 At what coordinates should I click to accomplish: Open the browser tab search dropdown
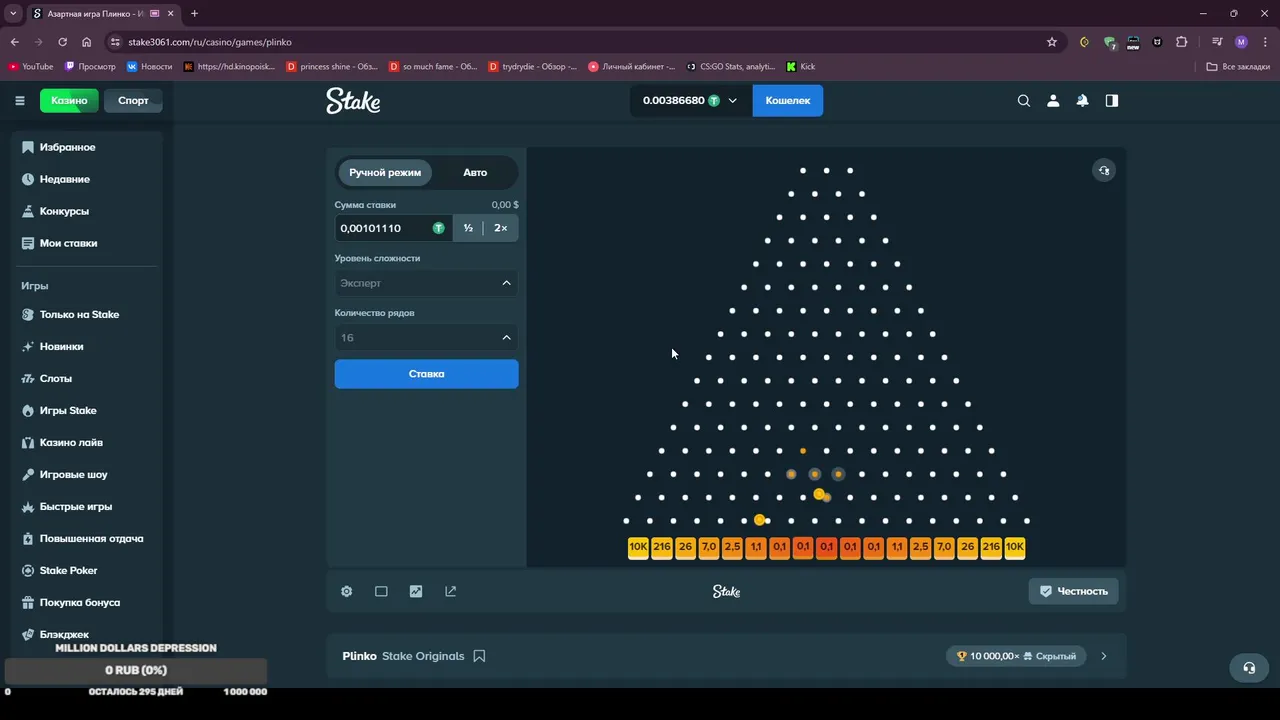coord(13,13)
